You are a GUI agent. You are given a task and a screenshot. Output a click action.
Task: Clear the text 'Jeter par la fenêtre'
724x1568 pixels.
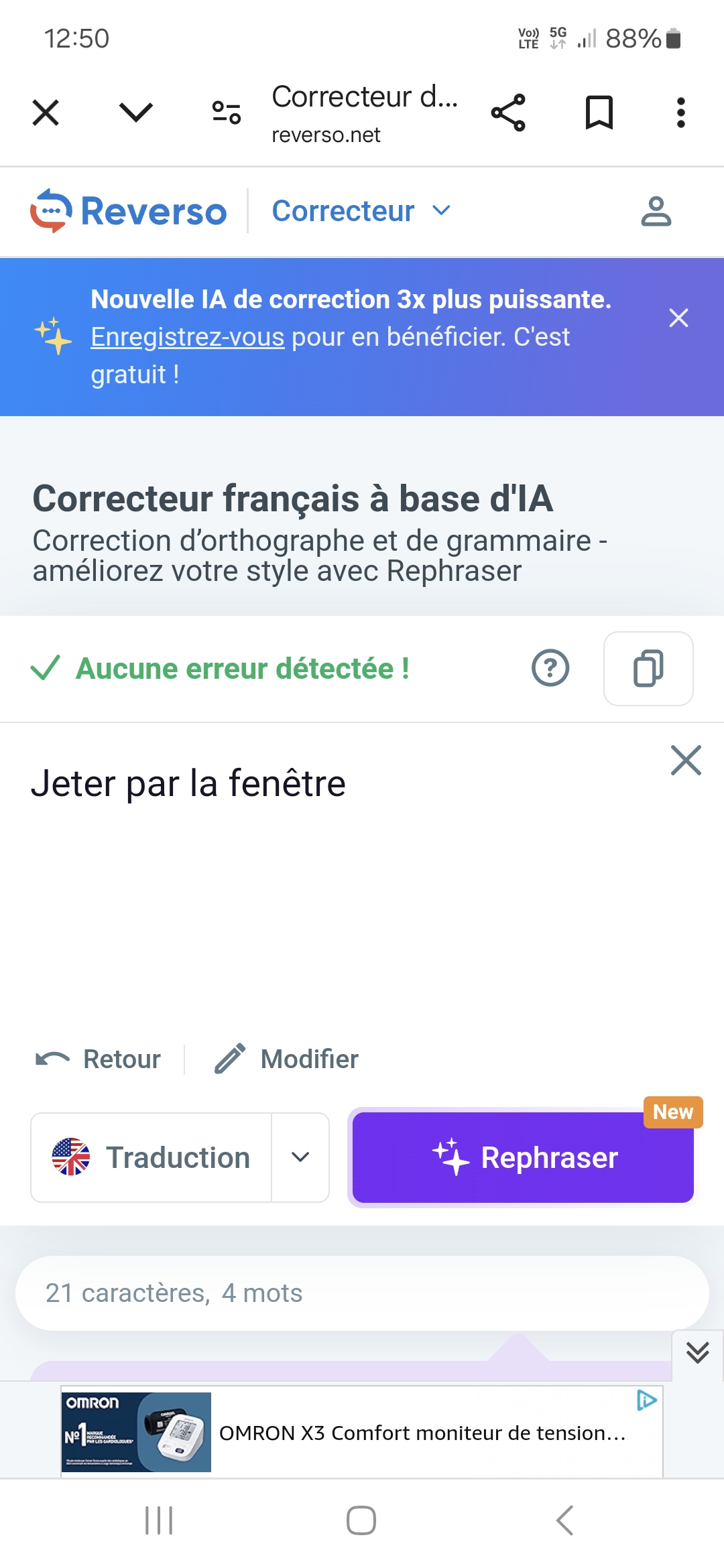[686, 761]
